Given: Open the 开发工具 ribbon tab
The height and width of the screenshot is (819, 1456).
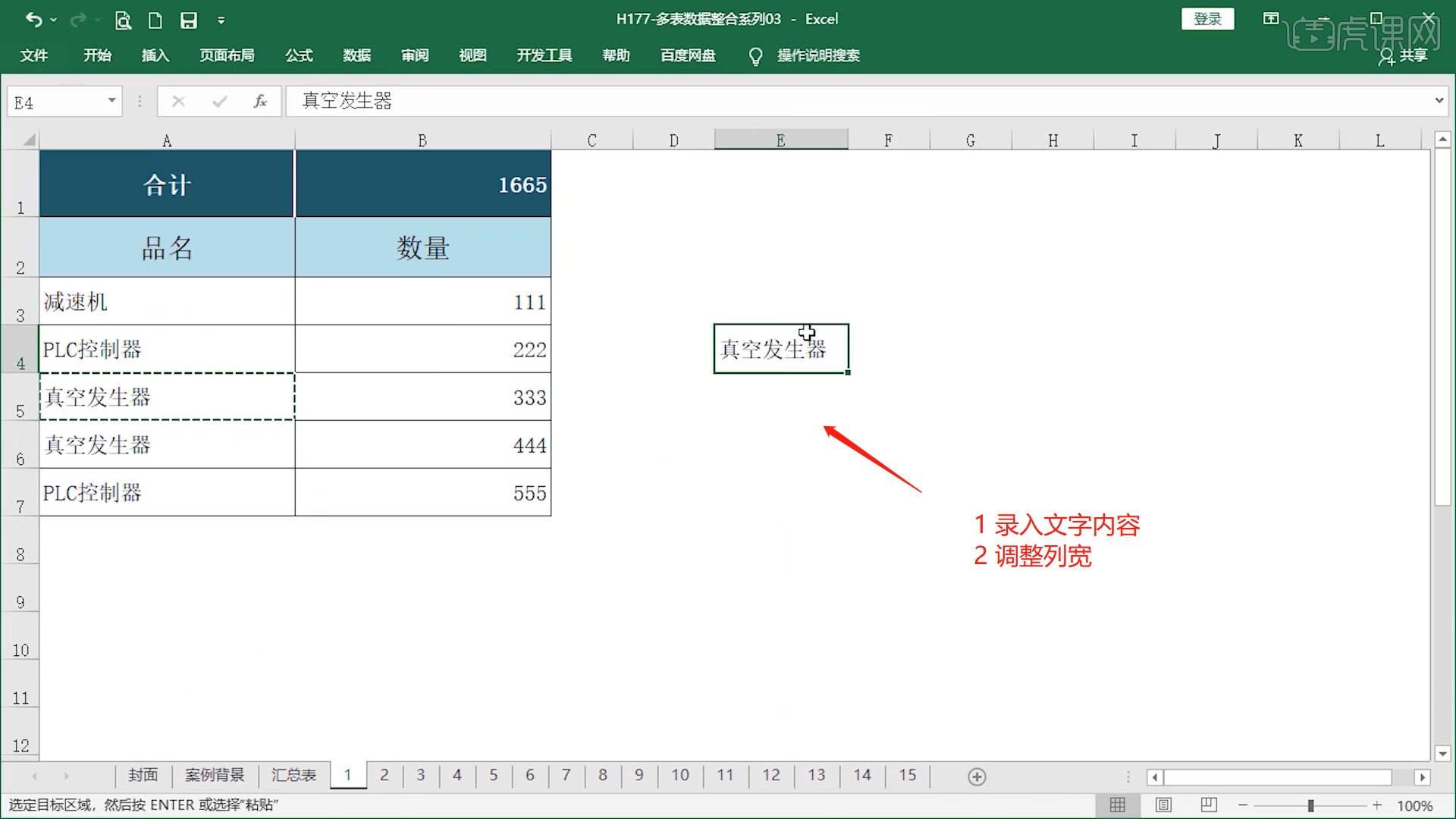Looking at the screenshot, I should click(544, 55).
